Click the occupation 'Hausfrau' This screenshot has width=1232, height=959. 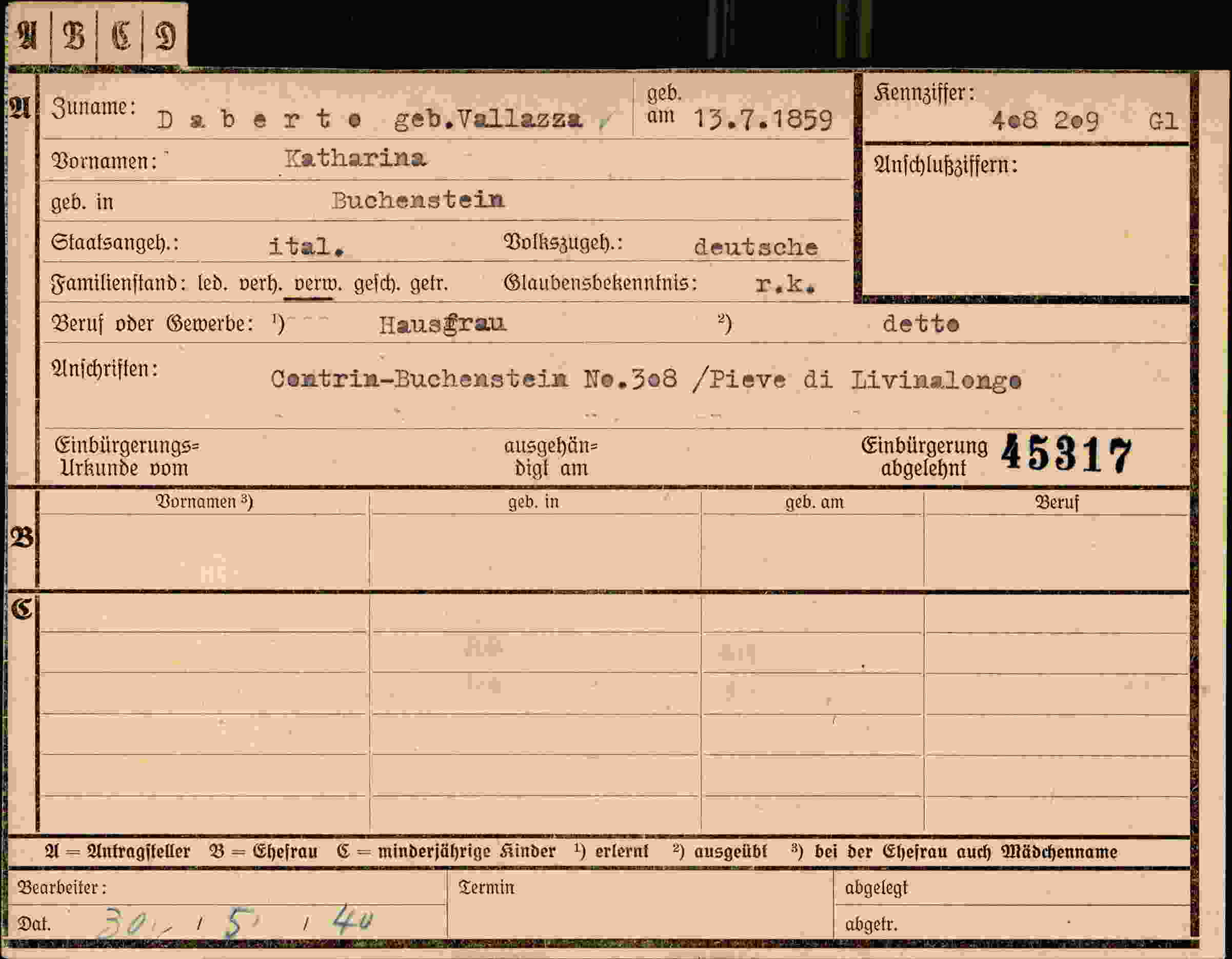click(443, 324)
